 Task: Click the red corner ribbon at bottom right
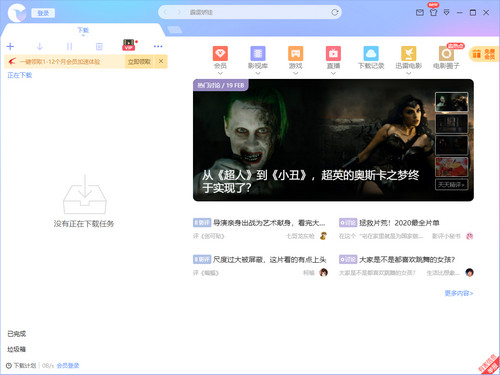tap(490, 365)
